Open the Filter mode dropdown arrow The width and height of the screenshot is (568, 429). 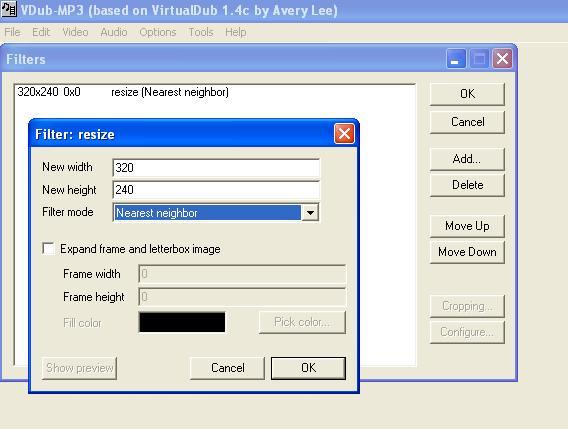click(x=310, y=212)
